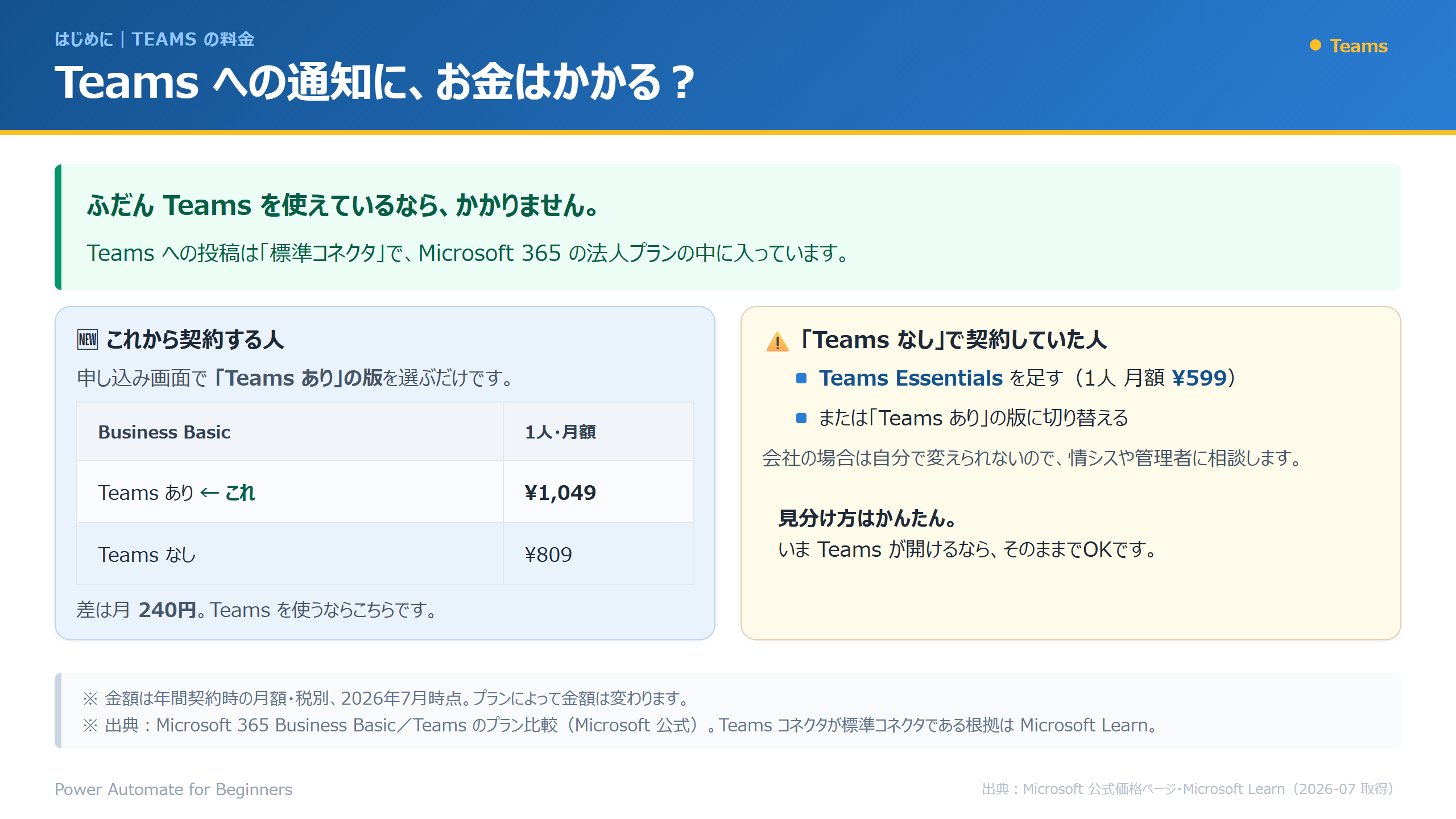Click the footer source '出典：Microsoft 公式価格ページ'
This screenshot has width=1456, height=819.
(x=1188, y=789)
